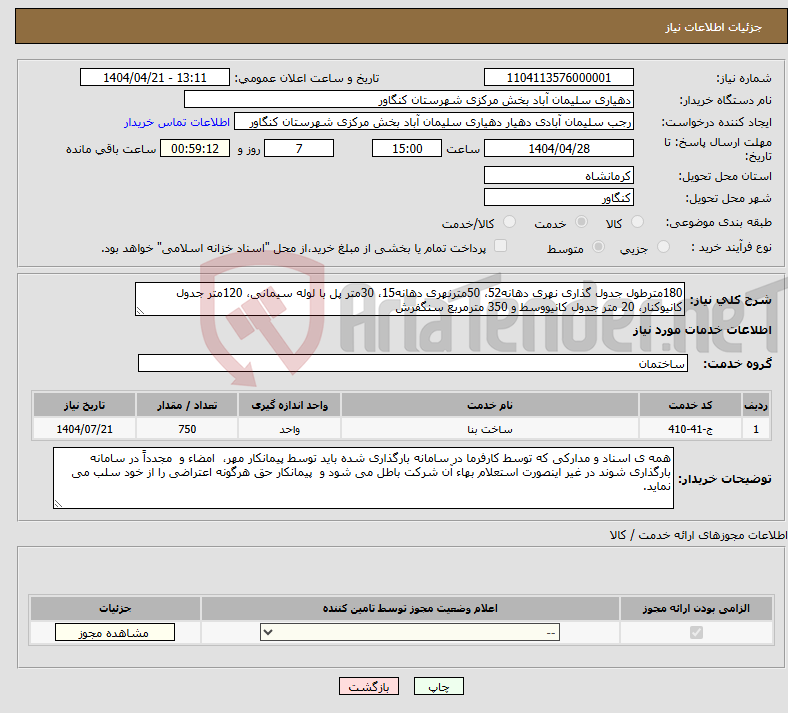788x713 pixels.
Task: Toggle the mandatory permit checkbox
Action: (697, 632)
